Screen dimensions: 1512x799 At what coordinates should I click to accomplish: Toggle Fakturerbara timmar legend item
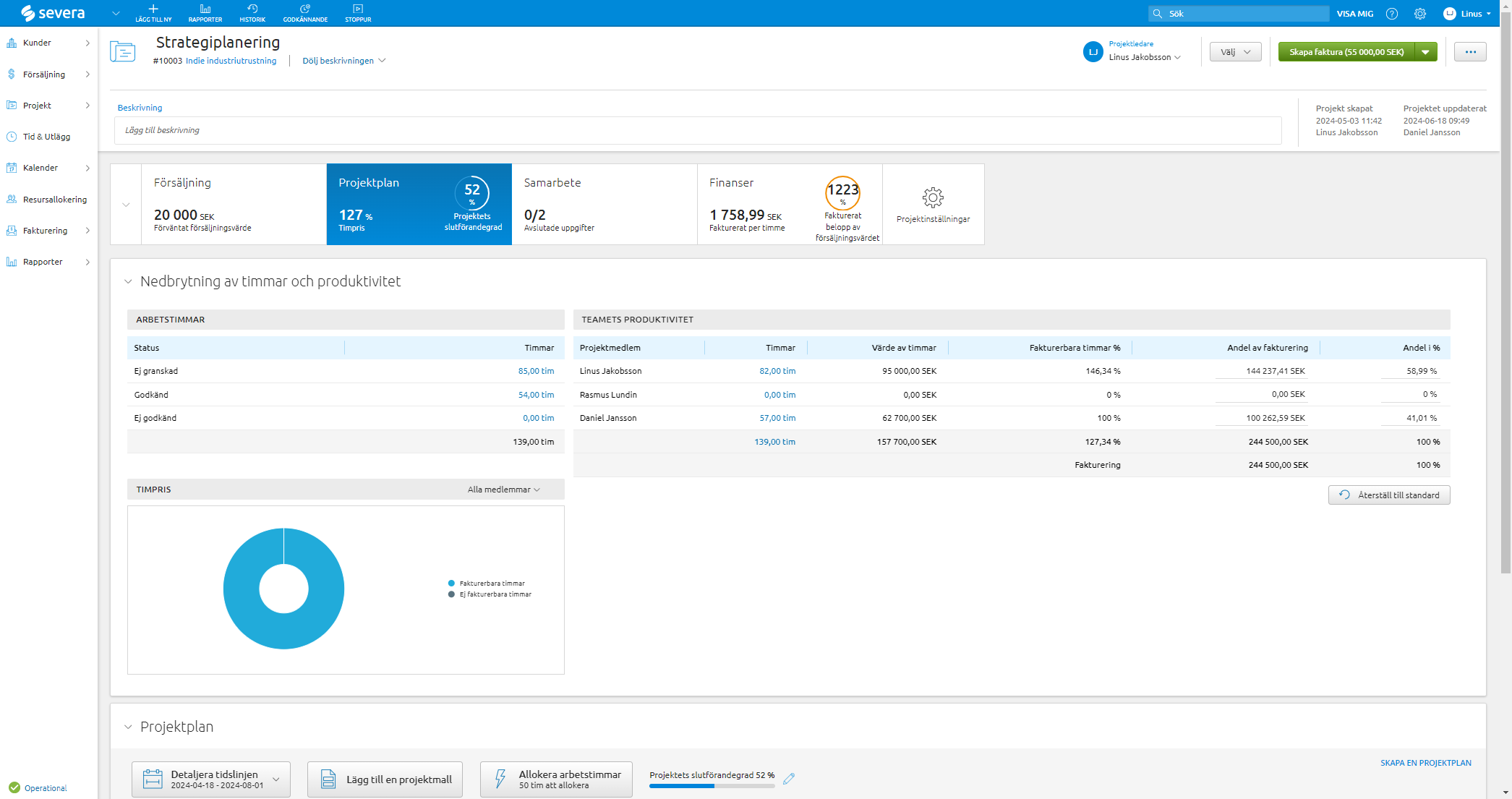click(x=492, y=584)
